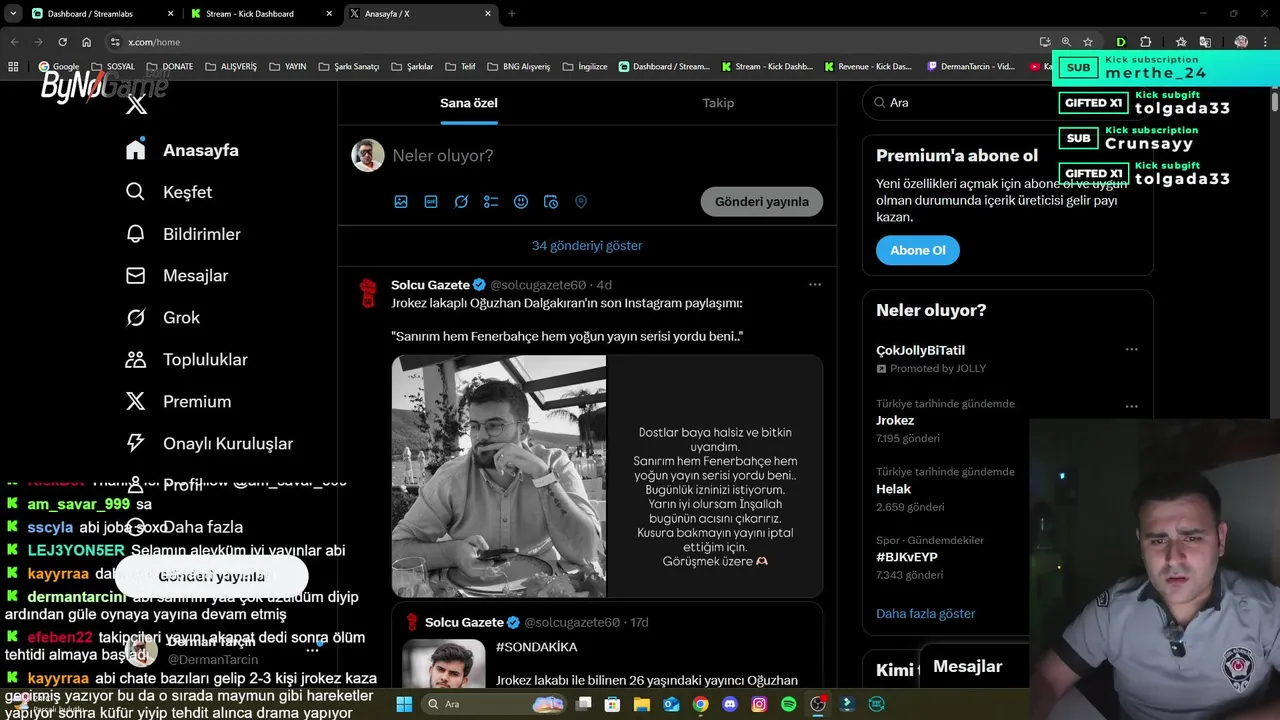The width and height of the screenshot is (1280, 720).
Task: Add image media to post
Action: pyautogui.click(x=401, y=202)
